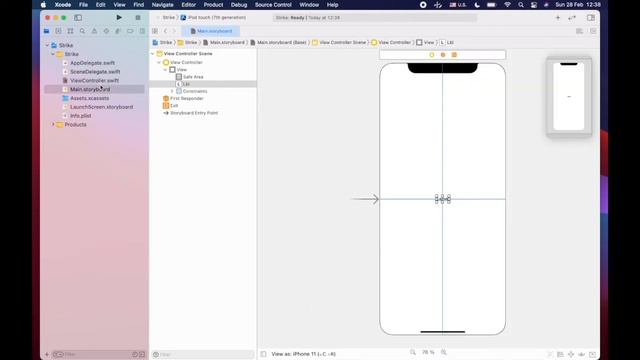Click the Lbl breadcrumb item

tap(447, 42)
